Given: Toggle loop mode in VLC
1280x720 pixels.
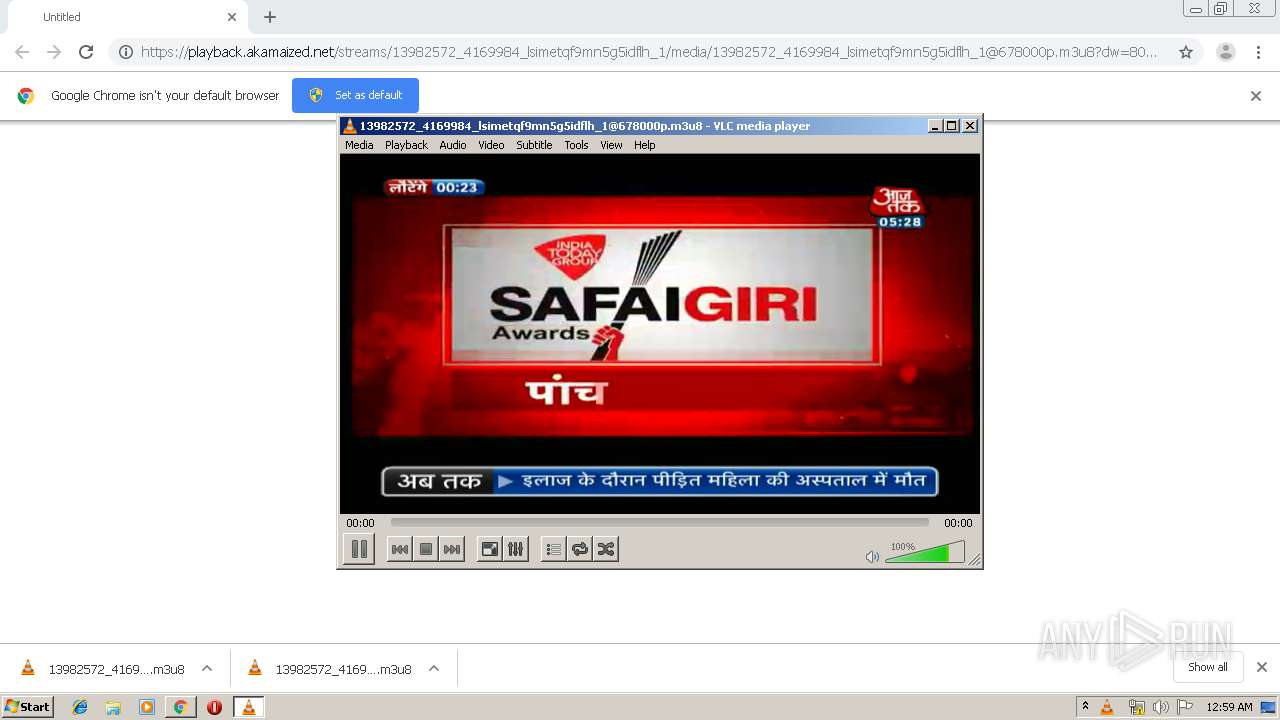Looking at the screenshot, I should click(580, 549).
